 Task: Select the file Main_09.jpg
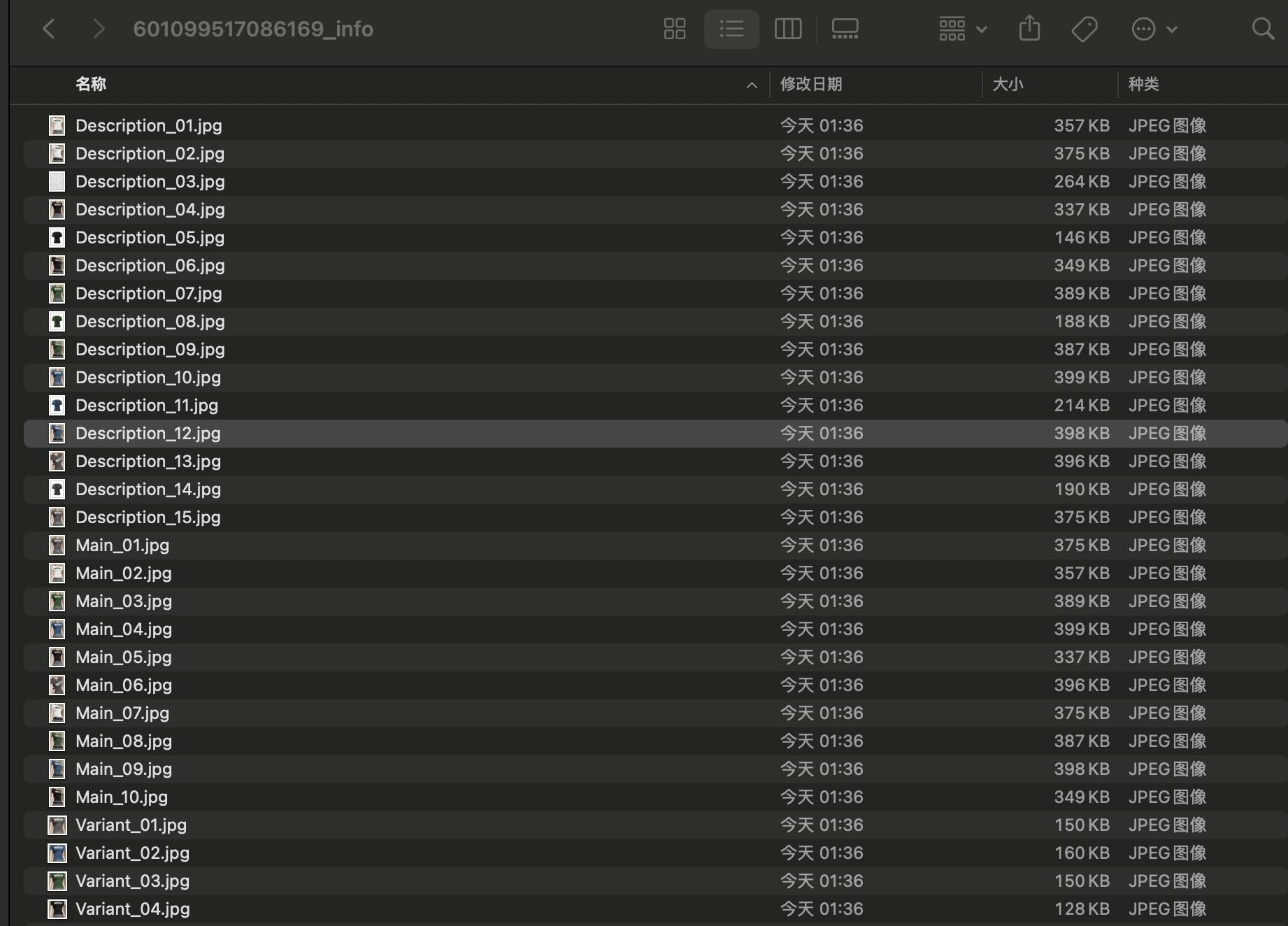(655, 769)
